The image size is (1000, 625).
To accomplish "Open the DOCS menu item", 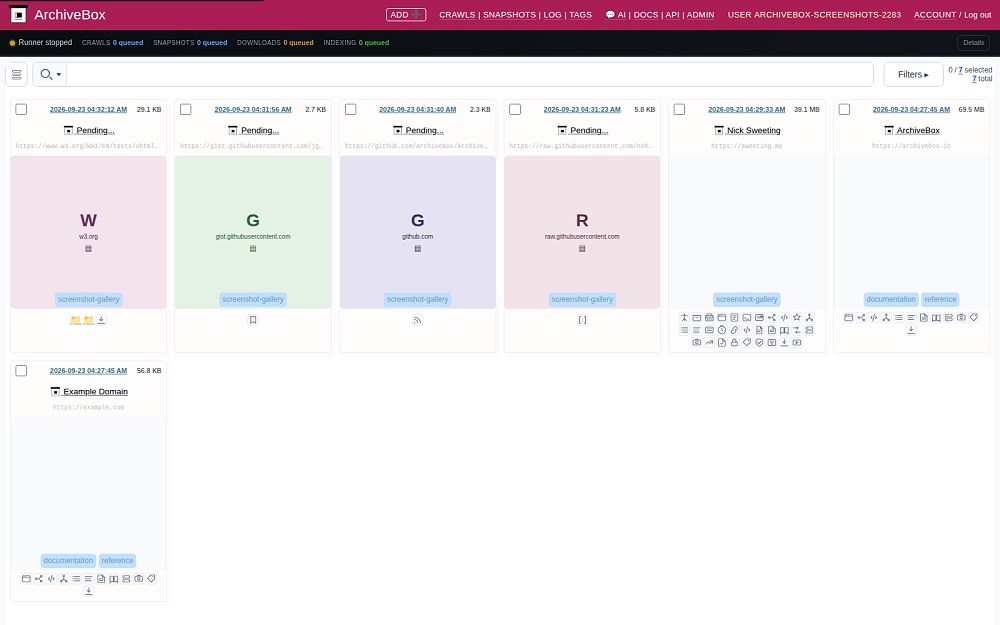I will [x=645, y=15].
